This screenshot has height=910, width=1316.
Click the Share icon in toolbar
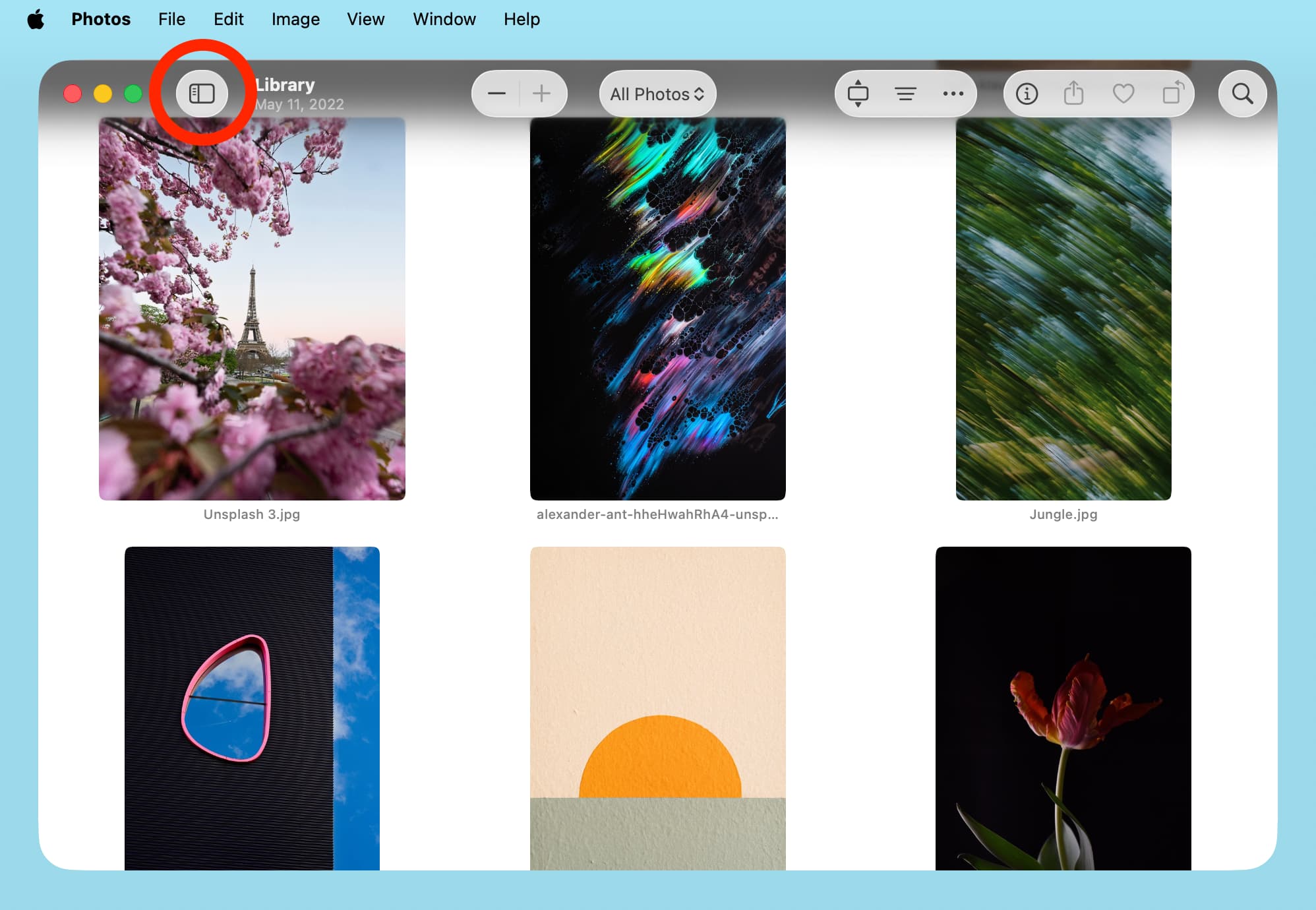pos(1073,93)
